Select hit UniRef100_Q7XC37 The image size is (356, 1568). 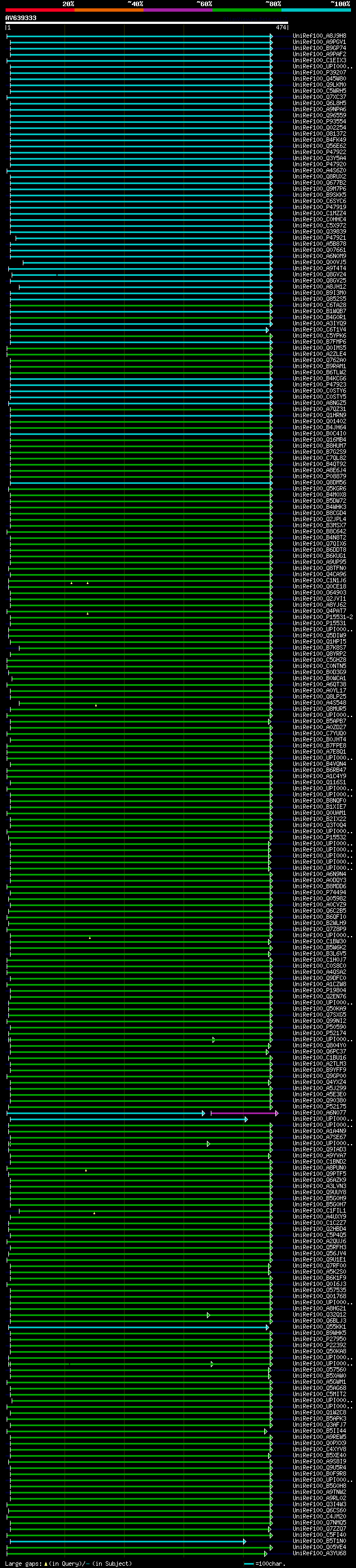pyautogui.click(x=319, y=97)
